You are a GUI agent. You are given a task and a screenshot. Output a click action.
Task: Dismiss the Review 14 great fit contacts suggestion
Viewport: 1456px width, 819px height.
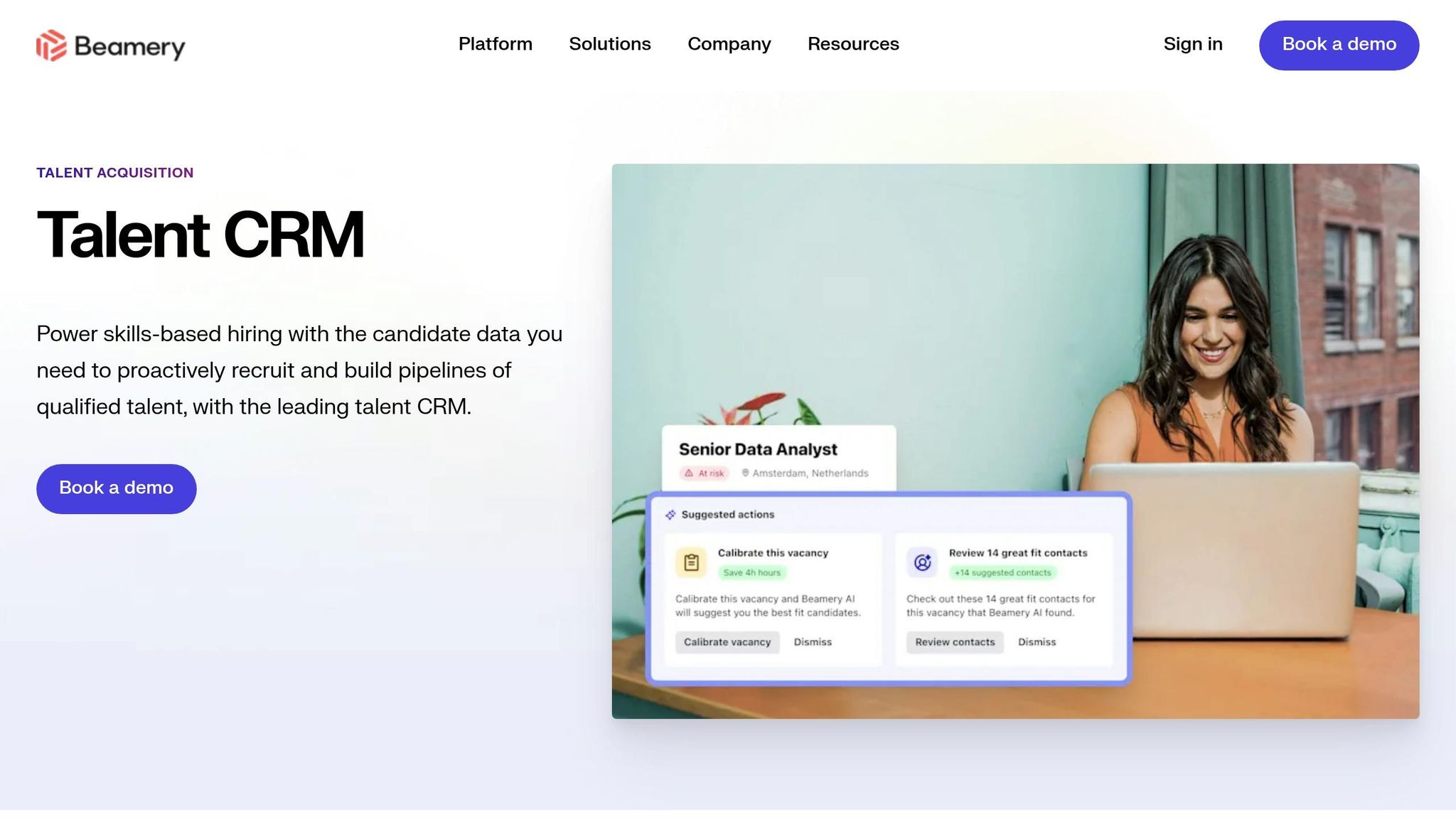1037,642
